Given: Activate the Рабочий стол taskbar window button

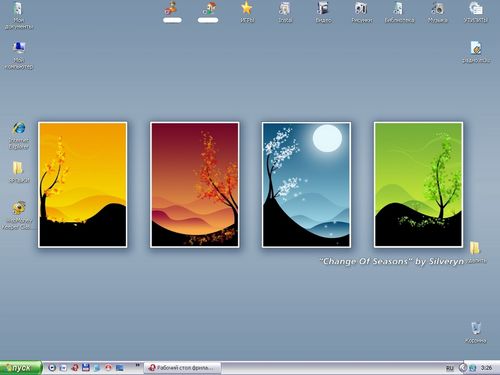Looking at the screenshot, I should pyautogui.click(x=183, y=368).
